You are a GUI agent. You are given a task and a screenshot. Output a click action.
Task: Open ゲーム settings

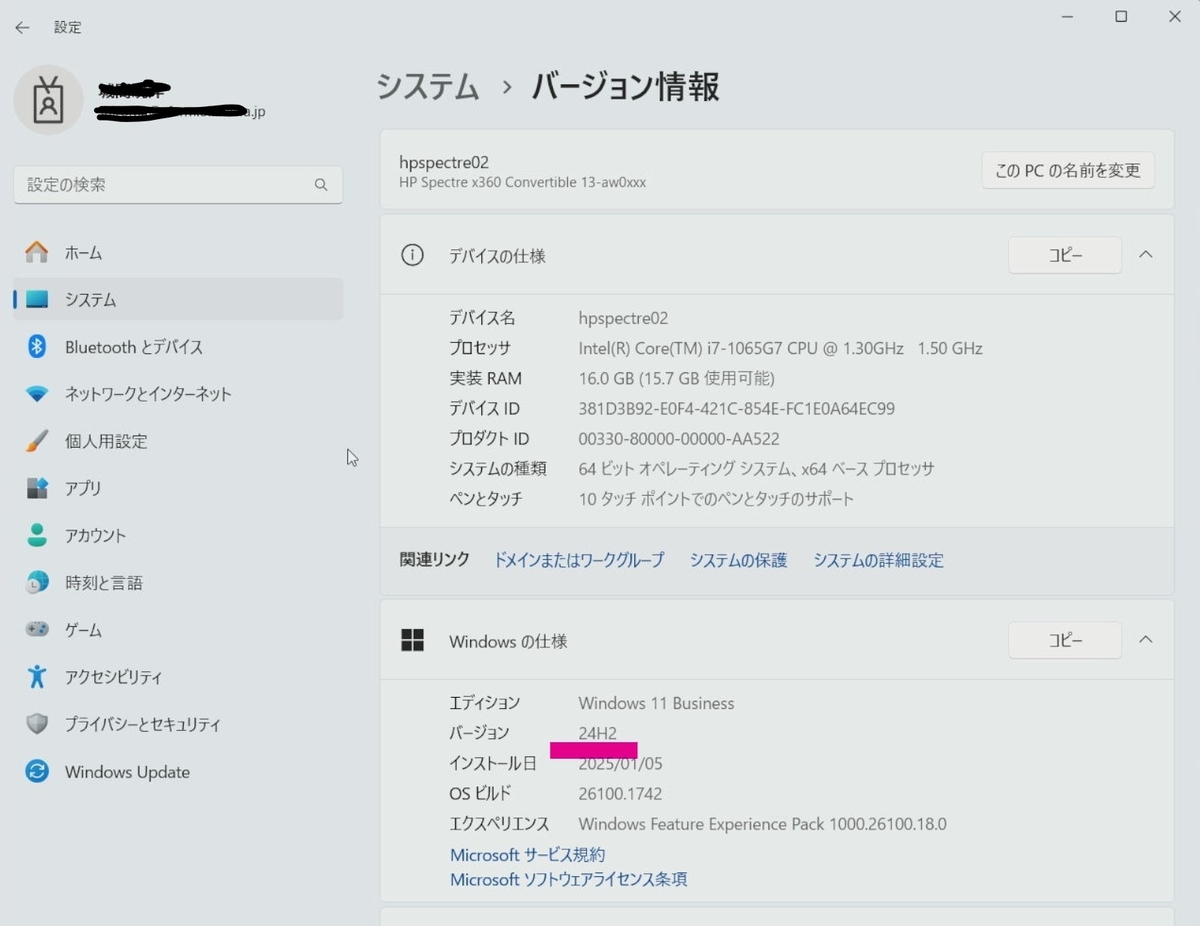pyautogui.click(x=178, y=630)
